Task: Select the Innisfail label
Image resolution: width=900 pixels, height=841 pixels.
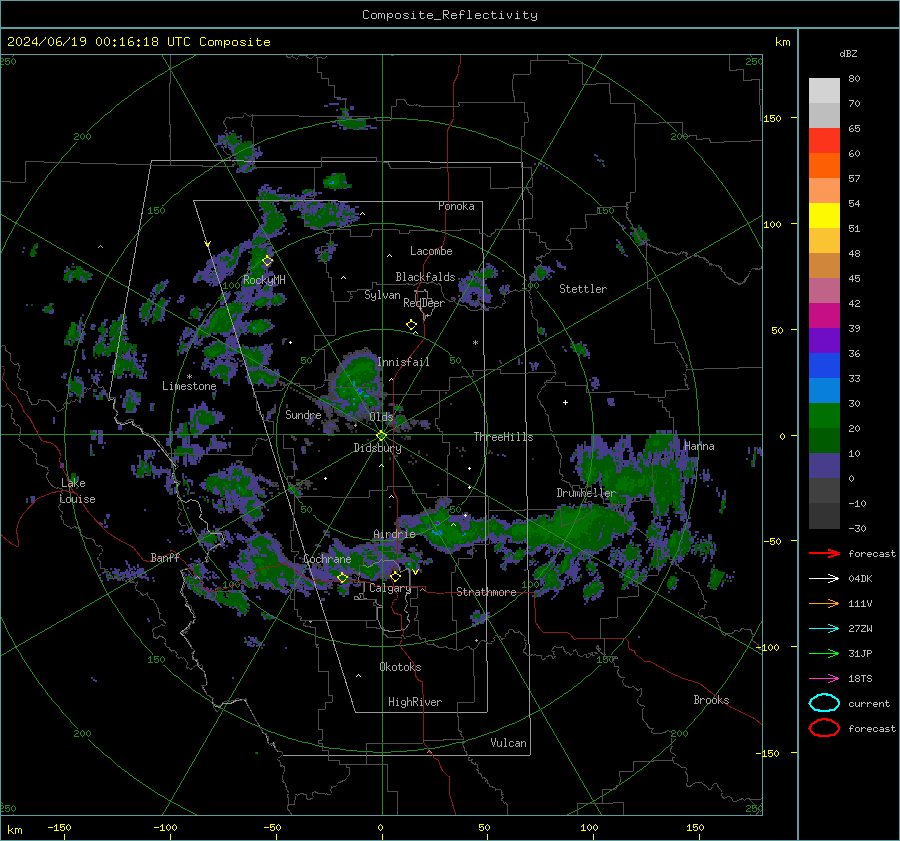Action: coord(403,362)
